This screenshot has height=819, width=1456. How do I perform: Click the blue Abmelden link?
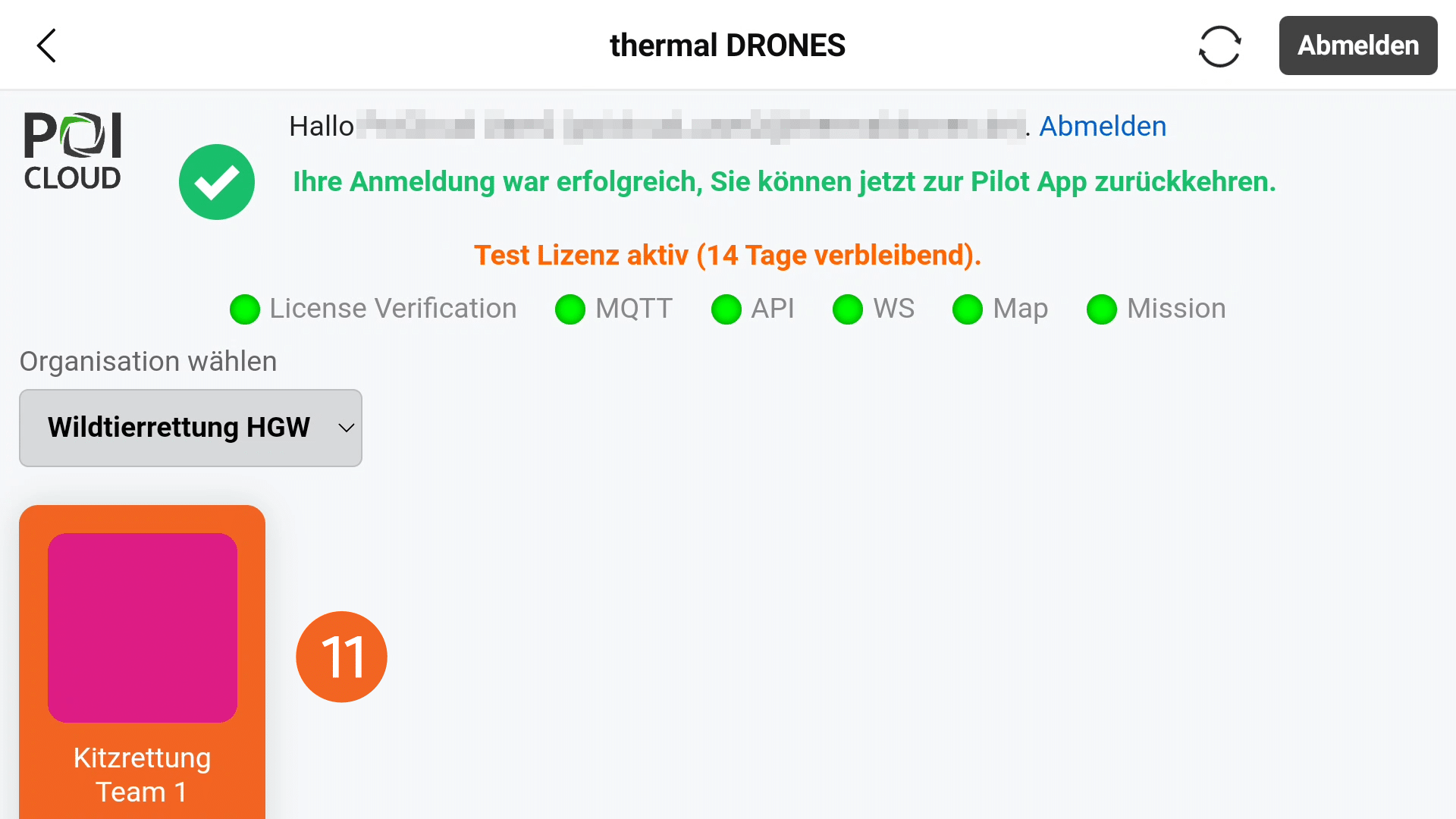pos(1103,126)
